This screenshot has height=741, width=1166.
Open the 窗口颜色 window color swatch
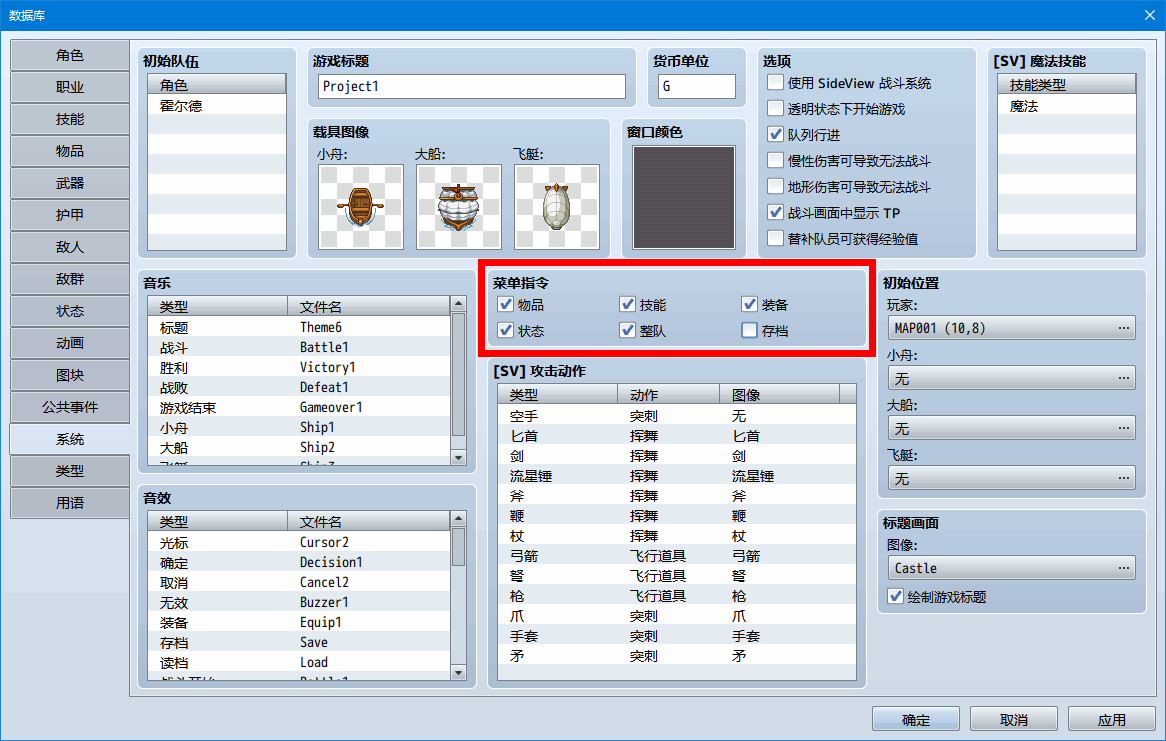point(683,197)
